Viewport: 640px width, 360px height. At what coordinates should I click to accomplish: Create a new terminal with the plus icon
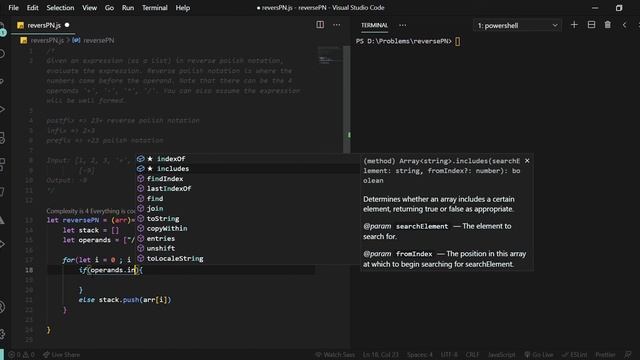point(574,25)
